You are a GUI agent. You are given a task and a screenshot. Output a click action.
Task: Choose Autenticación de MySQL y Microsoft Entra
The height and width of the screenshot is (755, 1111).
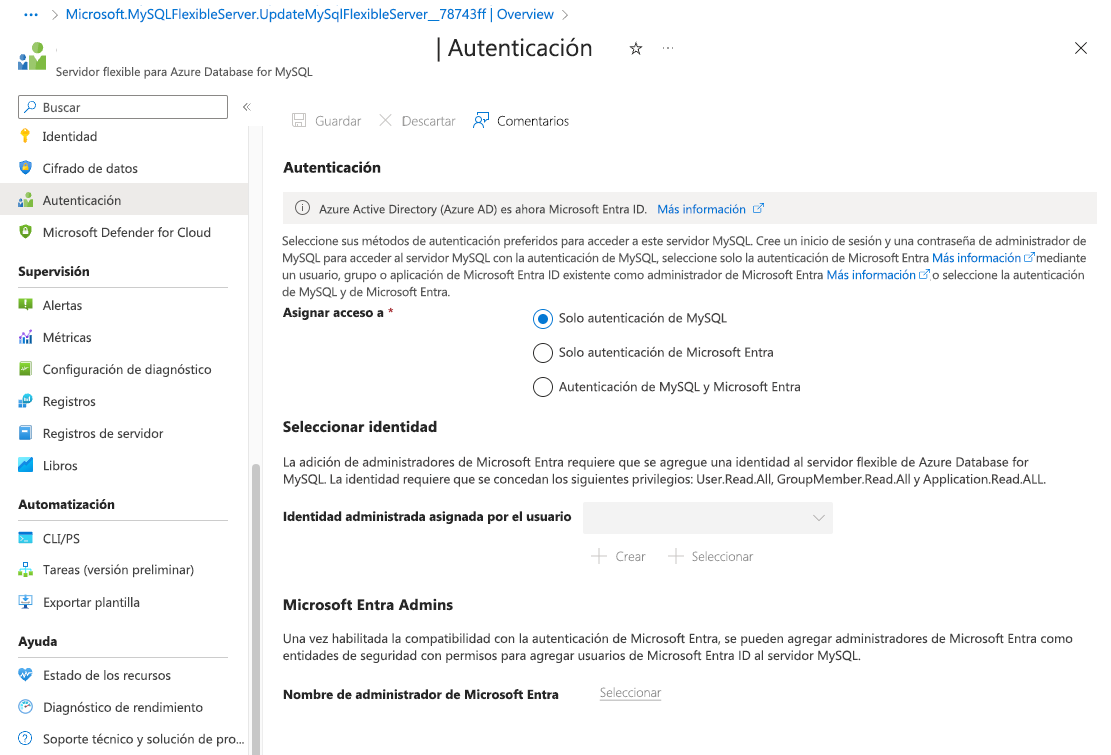pos(542,386)
